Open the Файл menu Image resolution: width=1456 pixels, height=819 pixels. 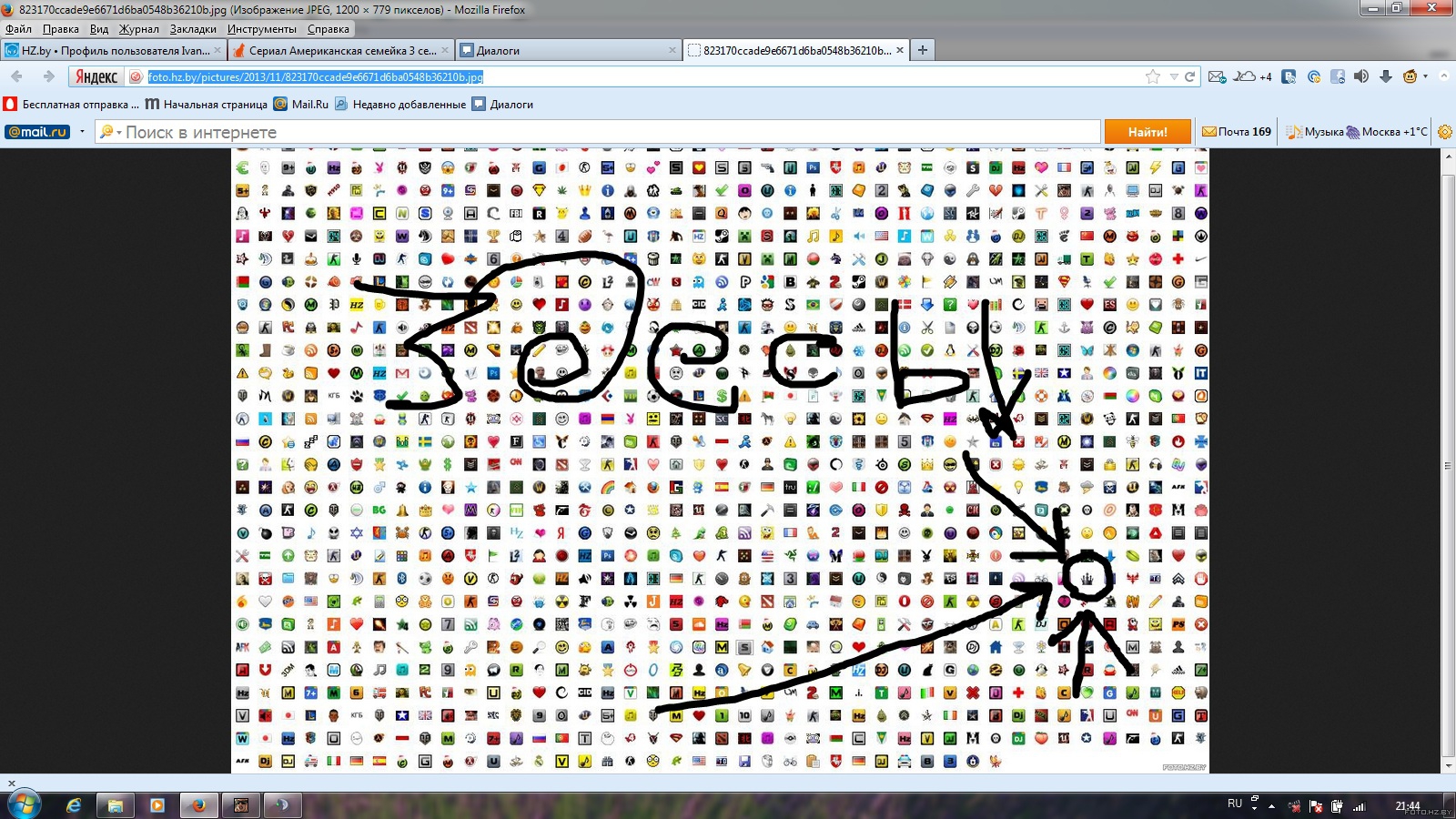18,29
